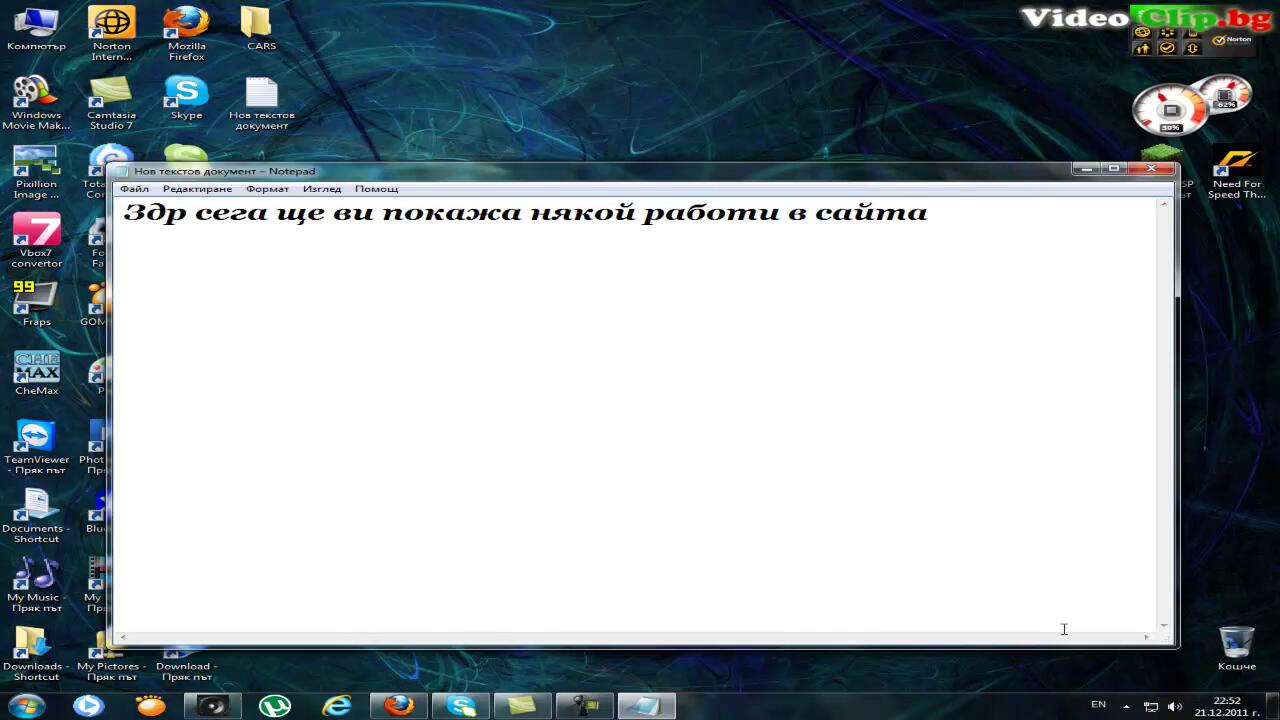Open the Помощ menu
Viewport: 1280px width, 720px height.
[x=376, y=189]
